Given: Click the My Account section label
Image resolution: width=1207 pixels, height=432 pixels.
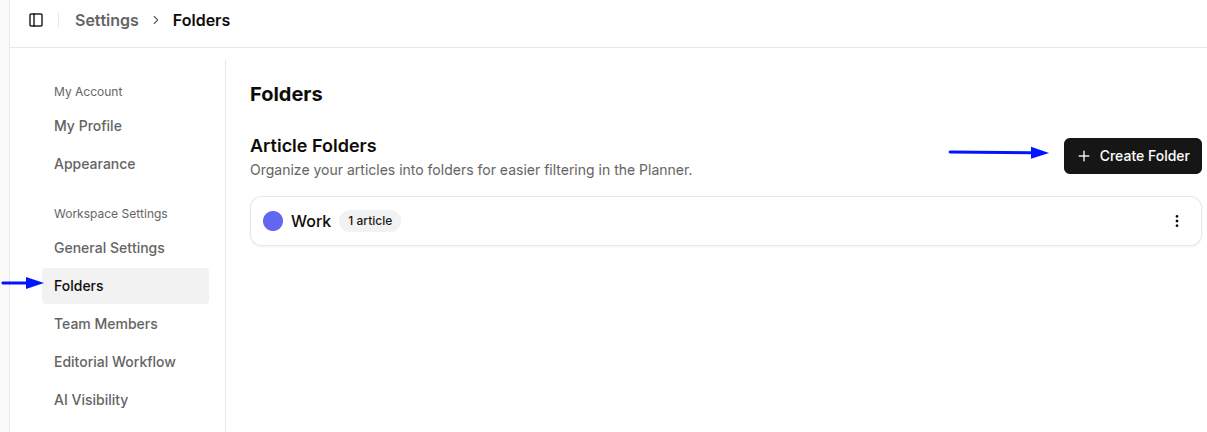Looking at the screenshot, I should (x=88, y=92).
